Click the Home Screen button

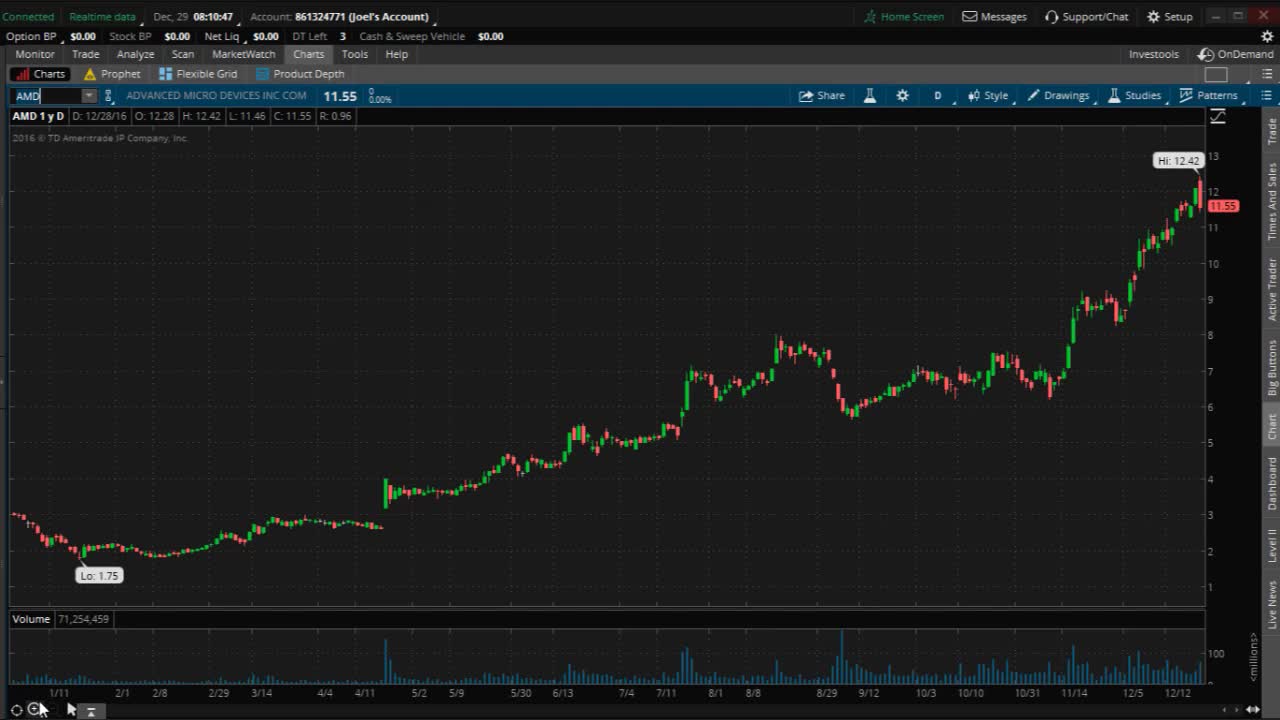[x=904, y=16]
